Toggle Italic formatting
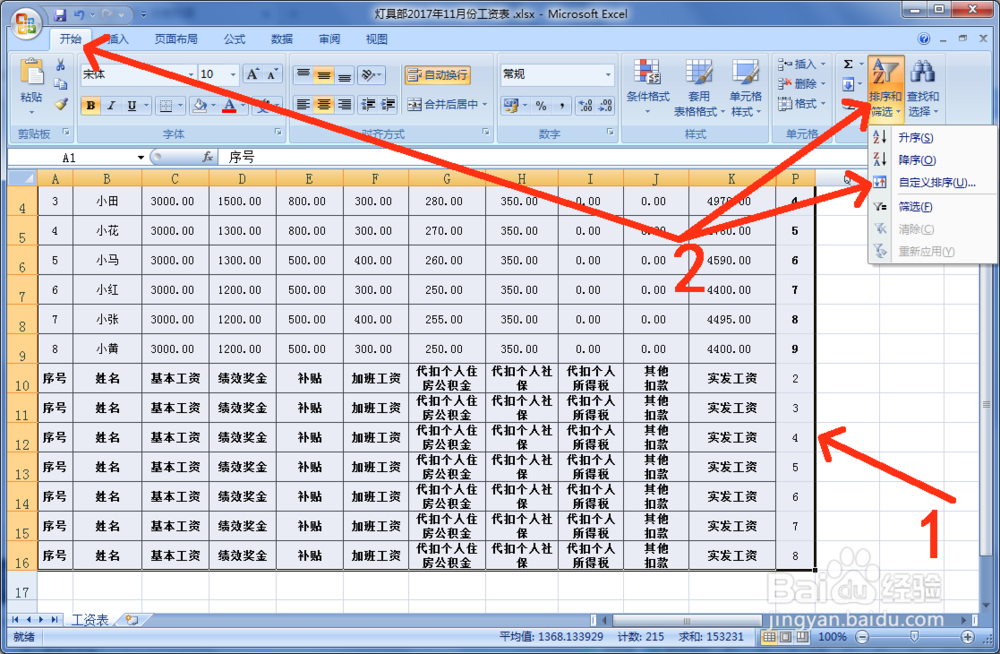 (x=111, y=105)
